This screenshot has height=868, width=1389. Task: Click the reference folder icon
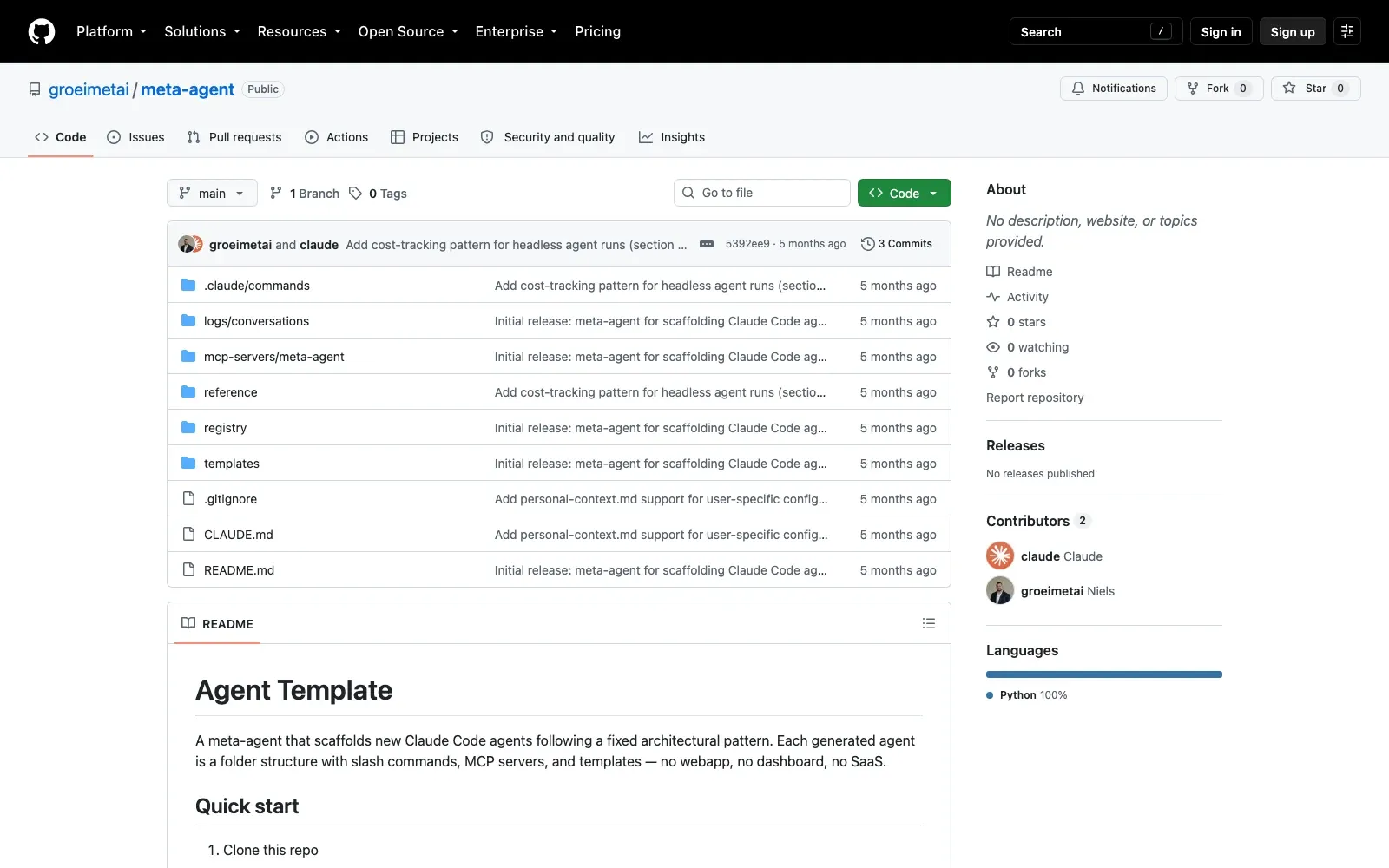click(188, 391)
